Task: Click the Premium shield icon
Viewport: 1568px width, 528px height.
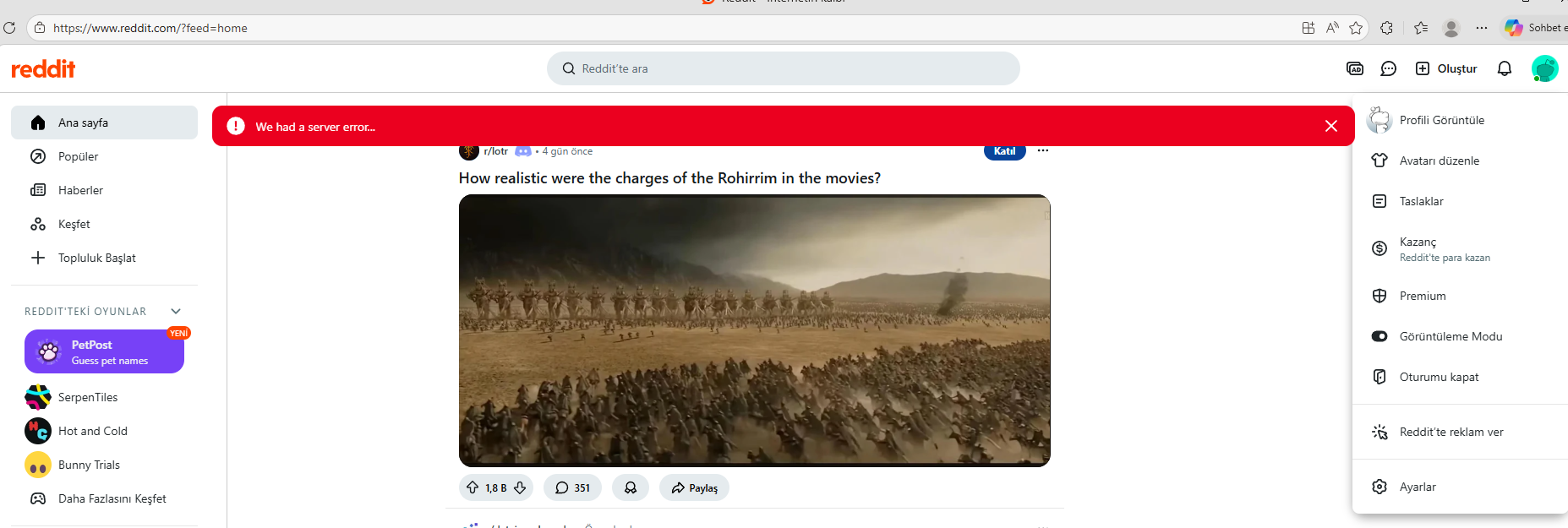Action: pyautogui.click(x=1380, y=296)
